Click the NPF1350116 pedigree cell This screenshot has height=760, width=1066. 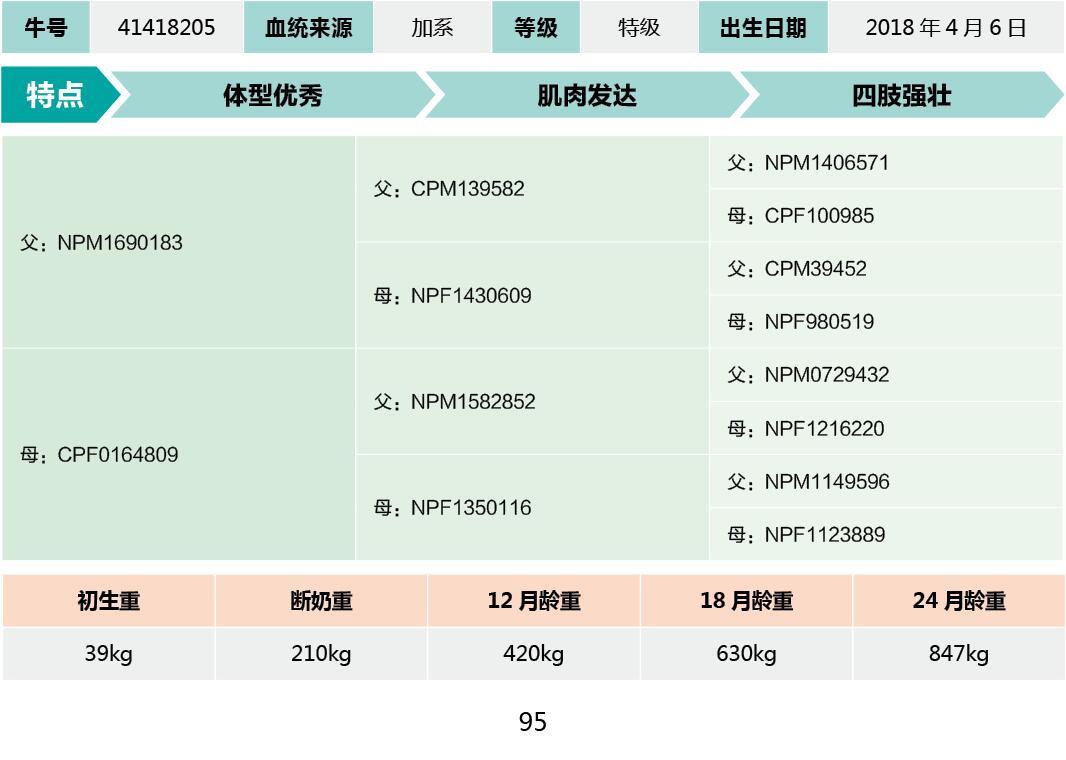[453, 508]
